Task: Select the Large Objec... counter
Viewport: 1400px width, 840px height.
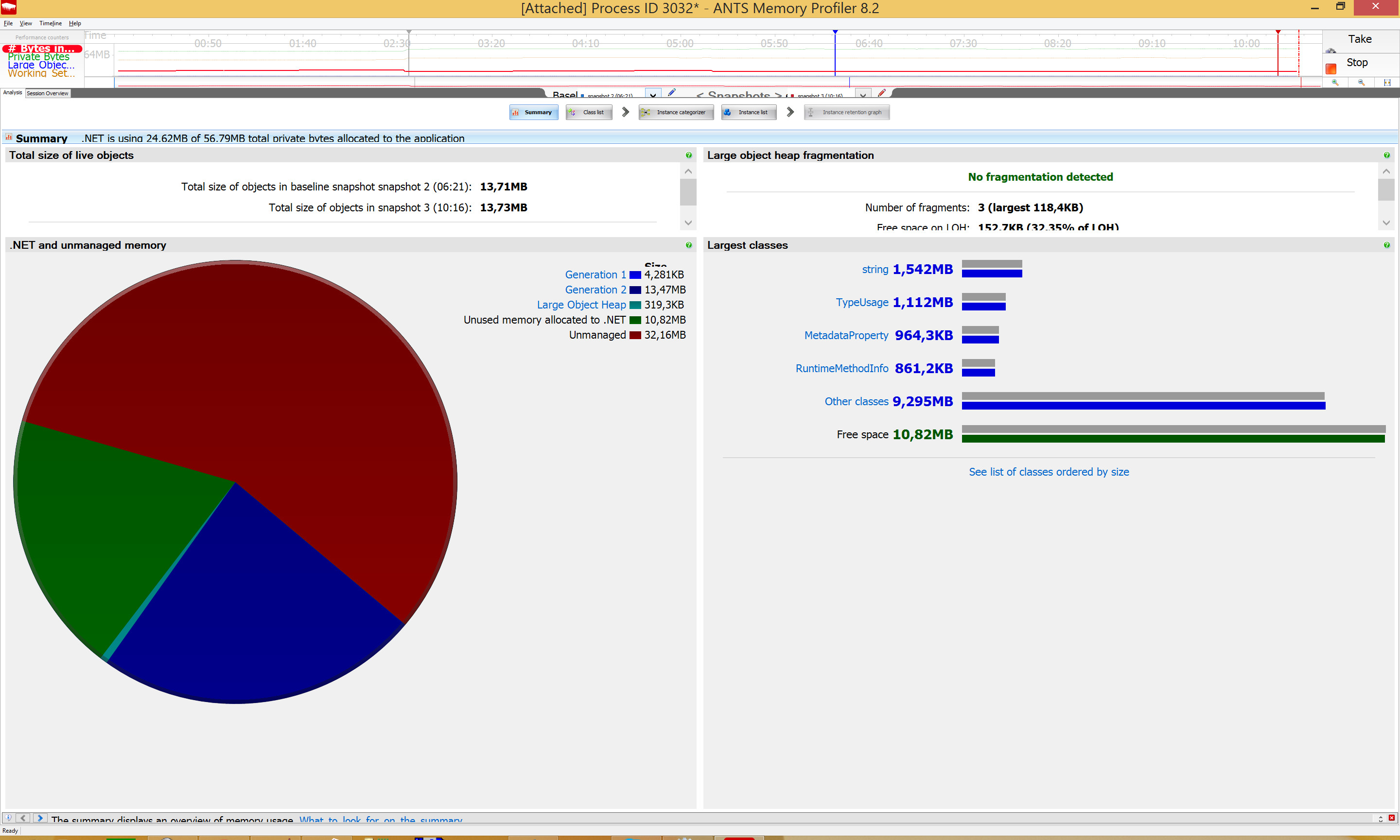Action: [x=41, y=65]
